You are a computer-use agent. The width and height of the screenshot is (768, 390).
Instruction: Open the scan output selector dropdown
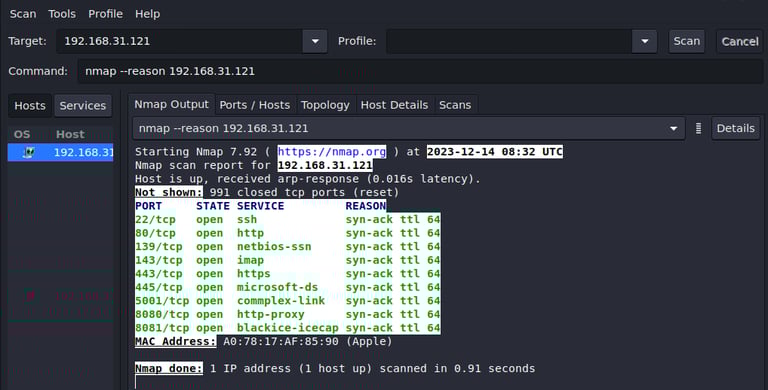coord(408,128)
